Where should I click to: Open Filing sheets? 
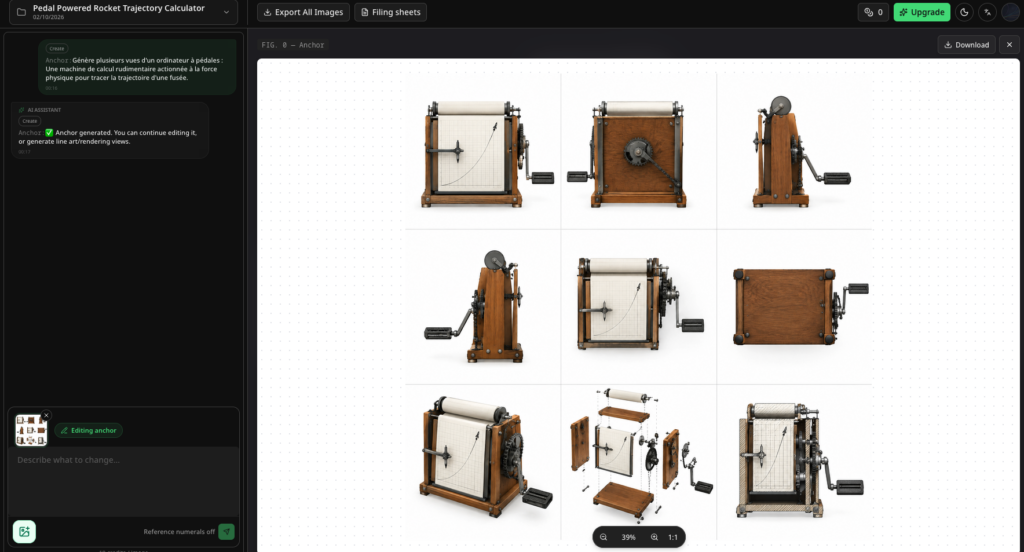click(391, 12)
